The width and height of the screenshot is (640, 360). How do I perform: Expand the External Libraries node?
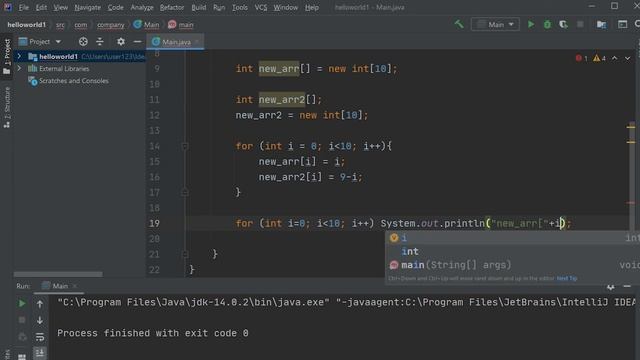point(19,69)
